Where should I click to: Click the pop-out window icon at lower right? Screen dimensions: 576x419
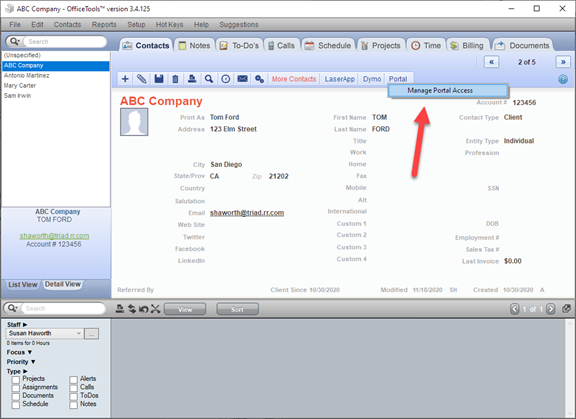pyautogui.click(x=566, y=309)
